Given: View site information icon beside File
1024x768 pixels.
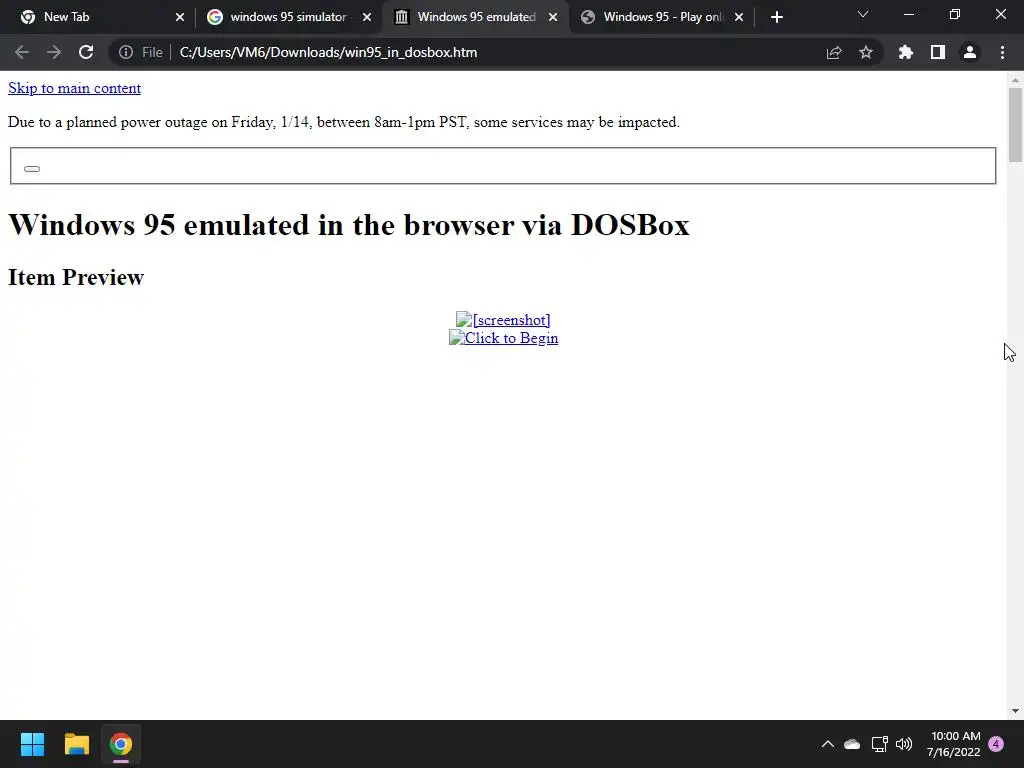Looking at the screenshot, I should [126, 52].
